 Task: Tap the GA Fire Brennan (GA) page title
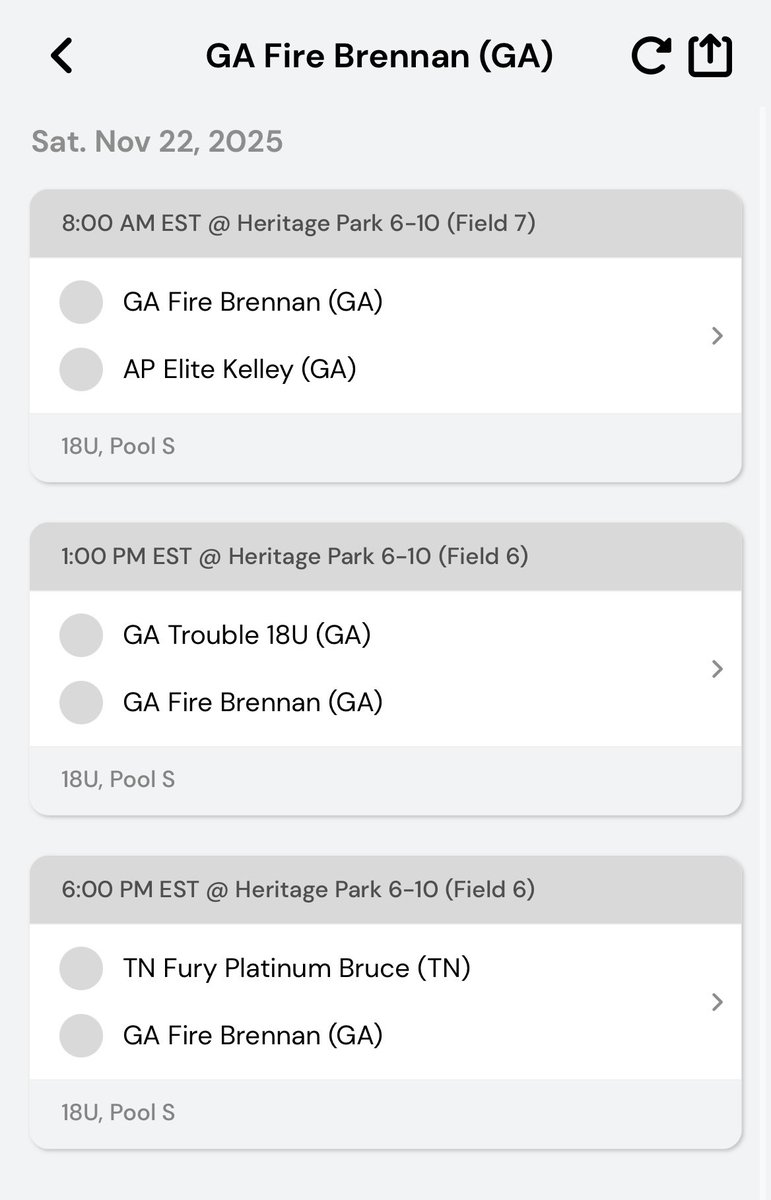pyautogui.click(x=379, y=56)
